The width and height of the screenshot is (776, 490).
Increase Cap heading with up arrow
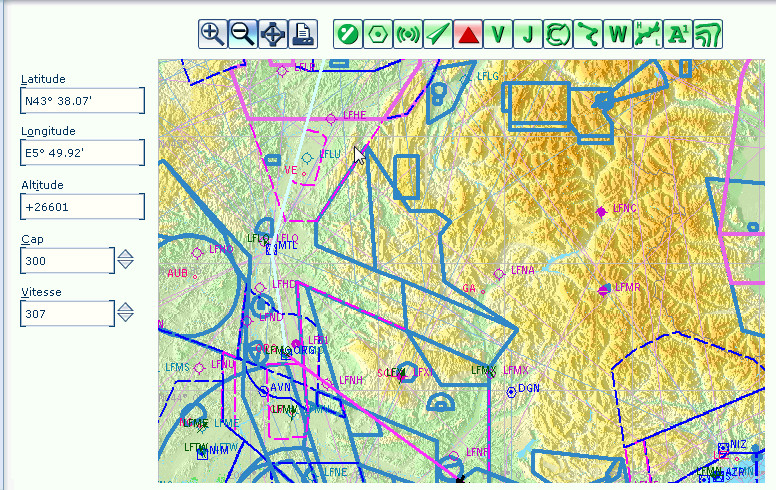coord(125,254)
